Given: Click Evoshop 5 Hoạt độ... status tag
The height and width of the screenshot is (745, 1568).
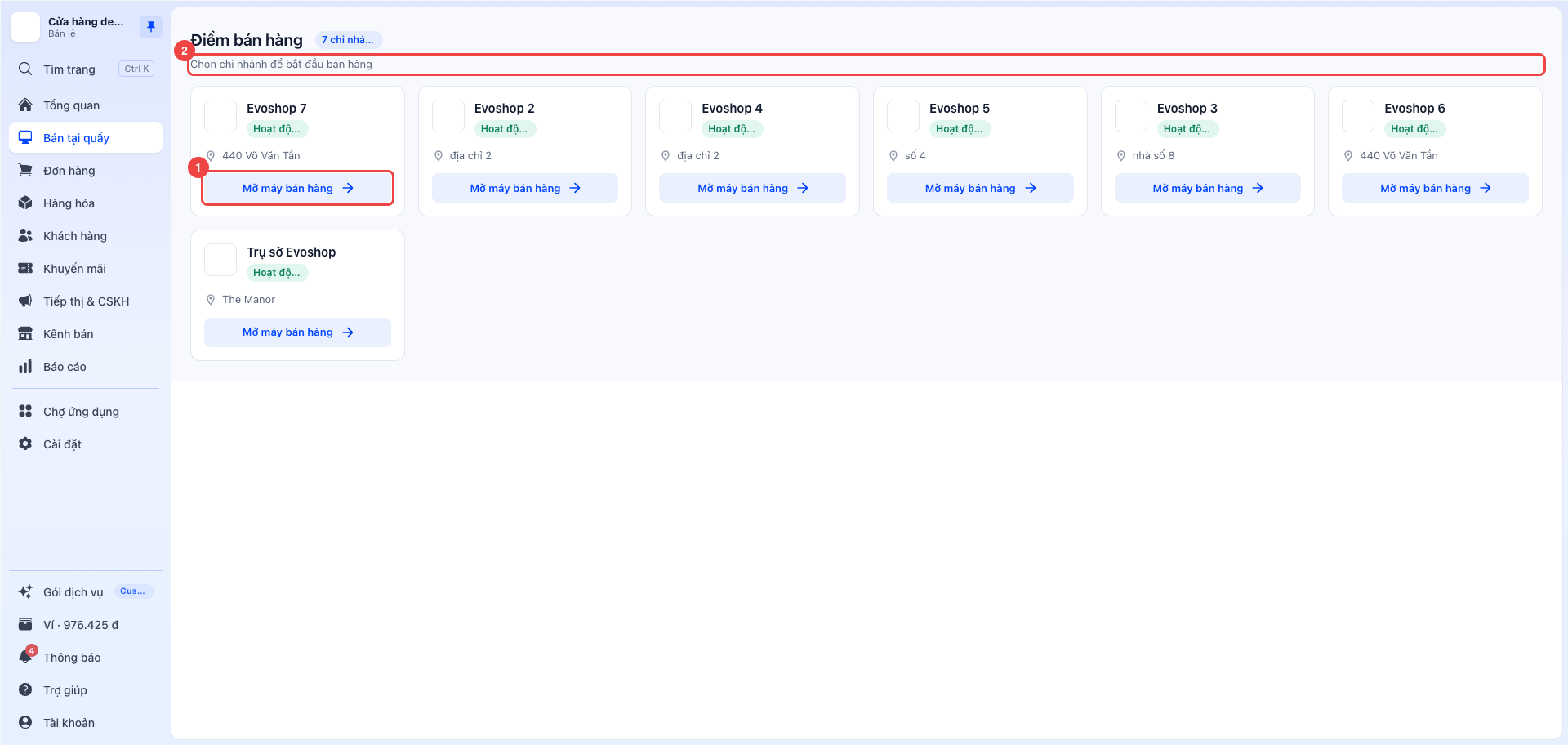Looking at the screenshot, I should (960, 129).
